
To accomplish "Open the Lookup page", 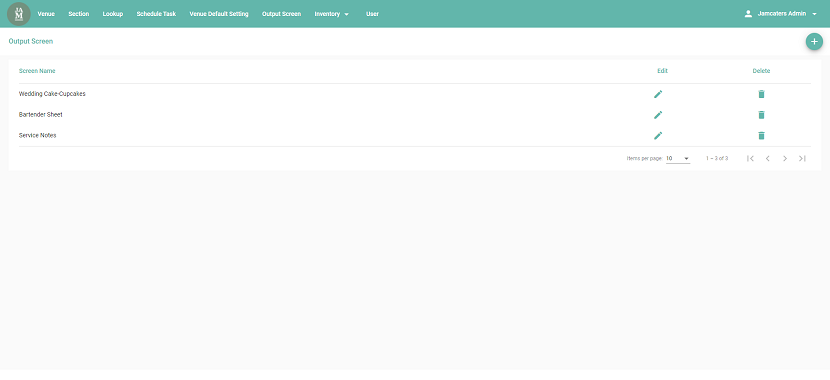I will click(113, 14).
